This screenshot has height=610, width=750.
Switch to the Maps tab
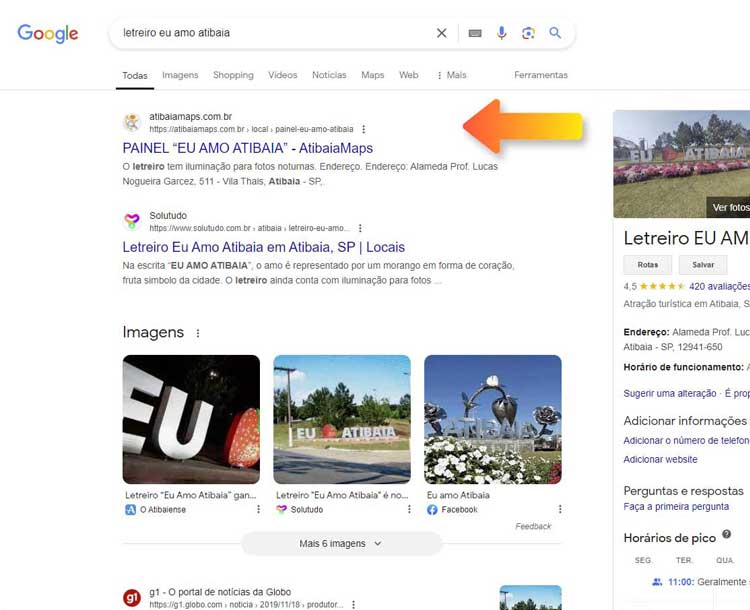pyautogui.click(x=372, y=75)
